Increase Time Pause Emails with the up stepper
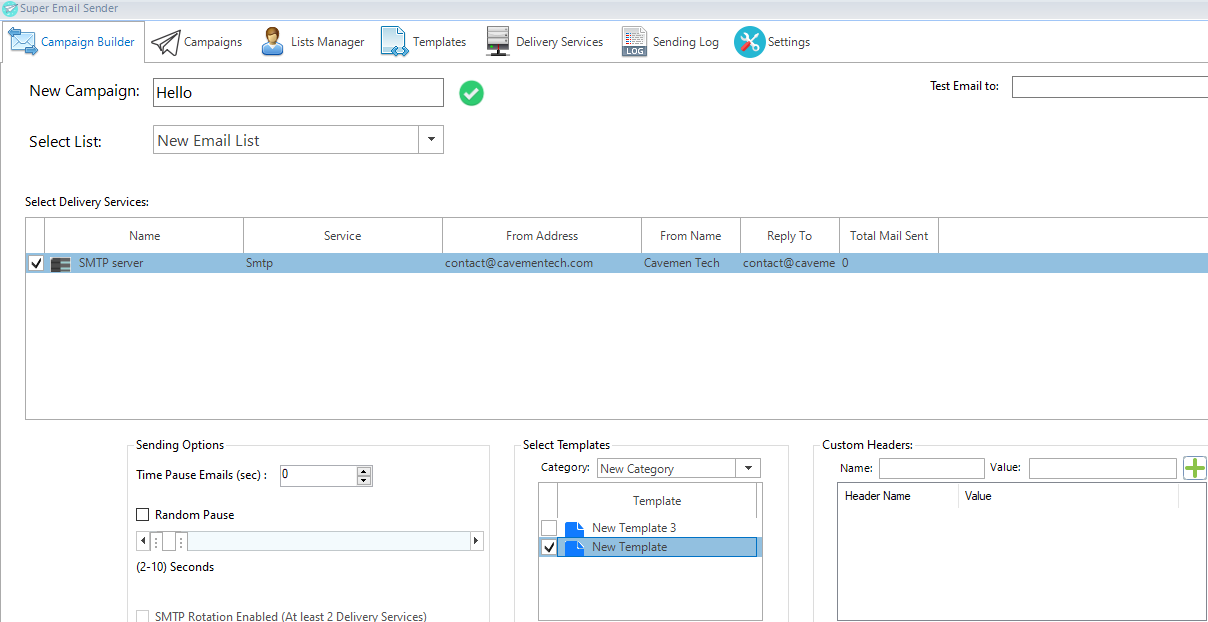The width and height of the screenshot is (1208, 622). click(364, 471)
